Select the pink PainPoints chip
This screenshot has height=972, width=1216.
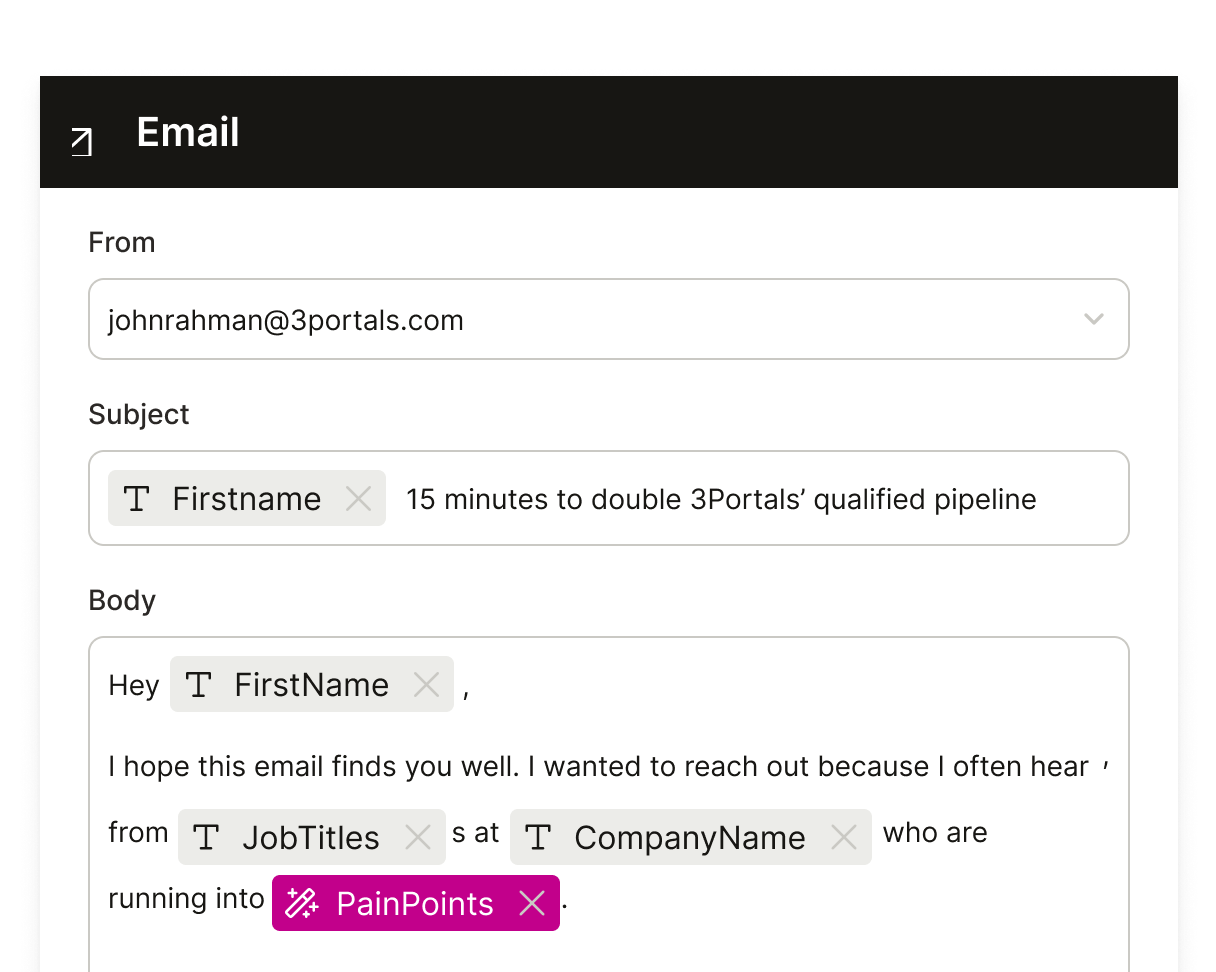tap(414, 903)
